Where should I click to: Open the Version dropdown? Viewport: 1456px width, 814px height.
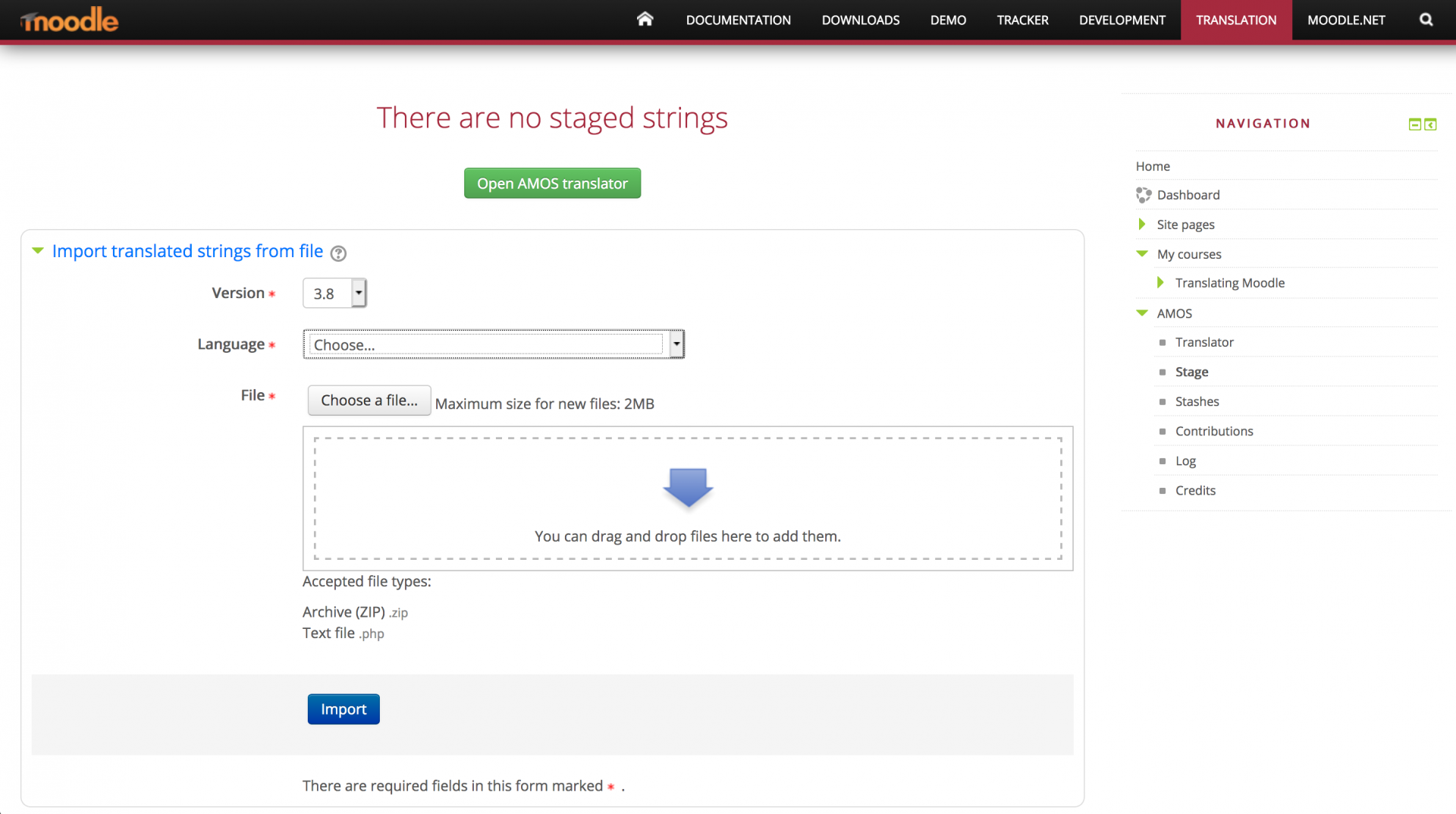pyautogui.click(x=334, y=293)
